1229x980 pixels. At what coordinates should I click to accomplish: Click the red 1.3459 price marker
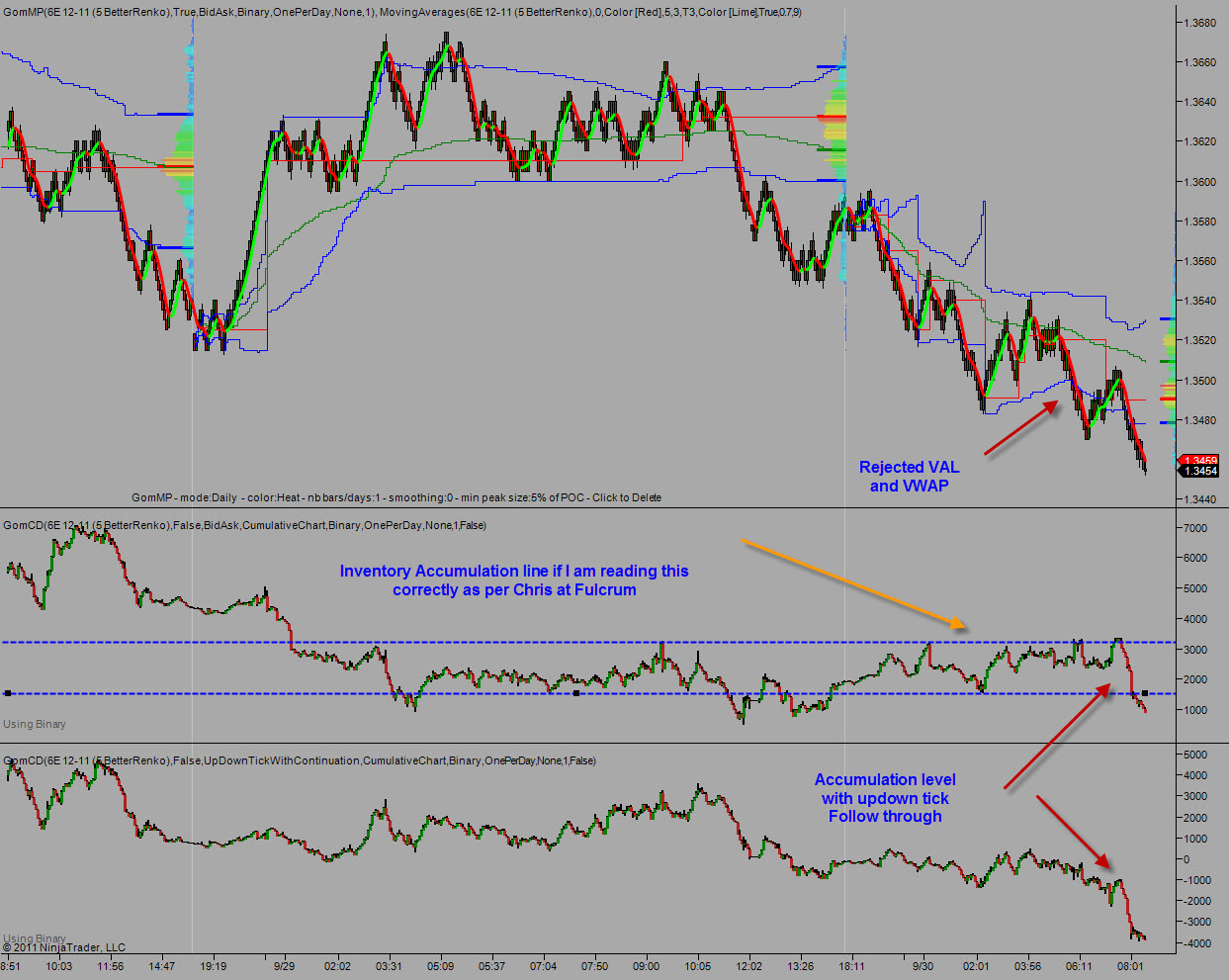coord(1199,461)
